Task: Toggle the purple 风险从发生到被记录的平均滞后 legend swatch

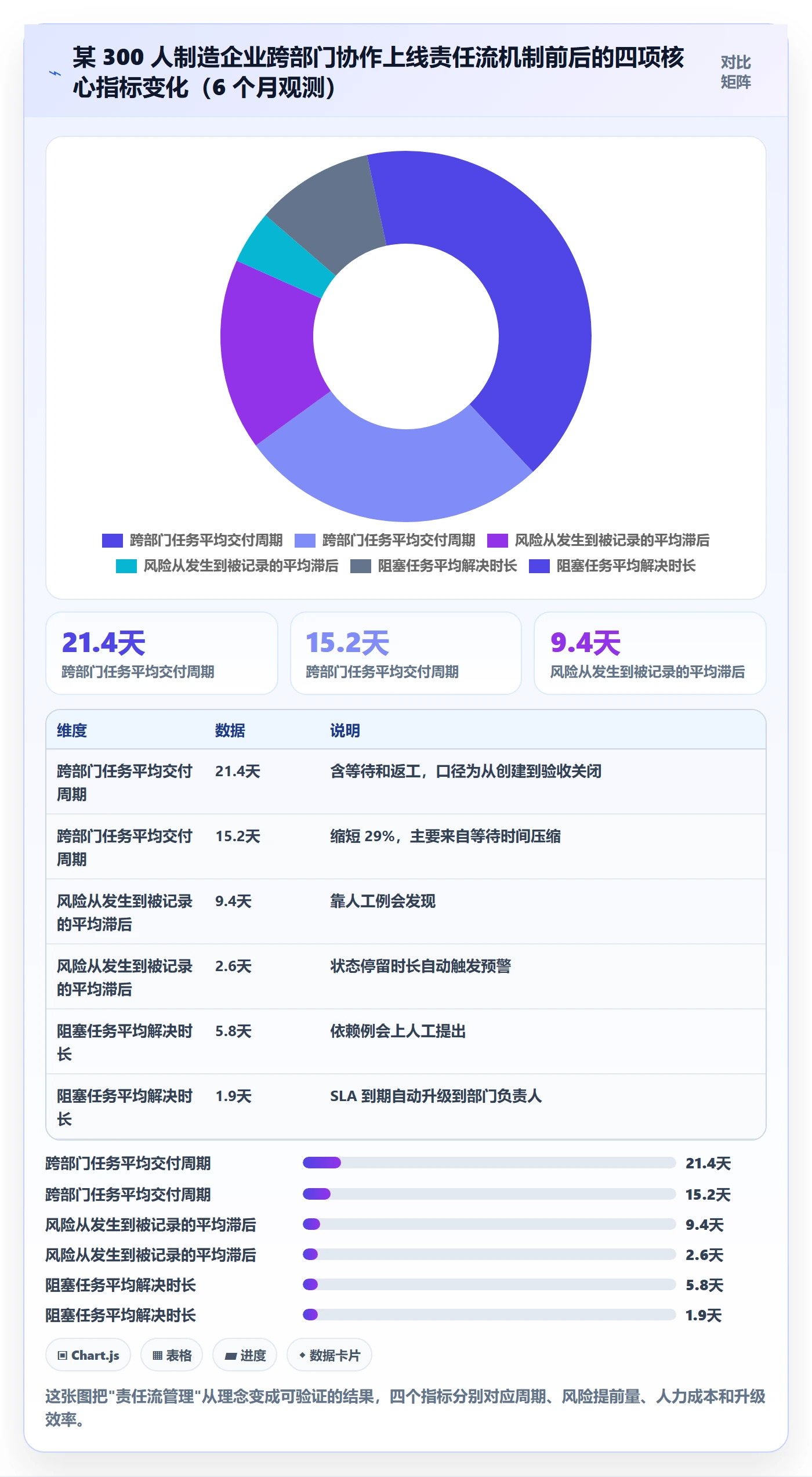Action: tap(497, 541)
